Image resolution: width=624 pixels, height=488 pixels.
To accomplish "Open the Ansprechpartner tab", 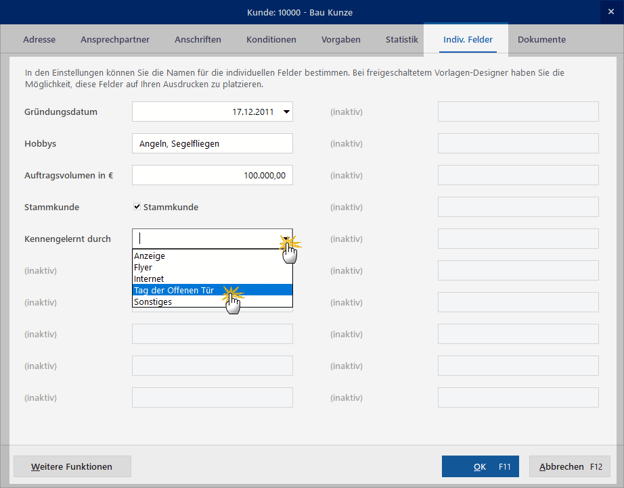I will [x=115, y=40].
